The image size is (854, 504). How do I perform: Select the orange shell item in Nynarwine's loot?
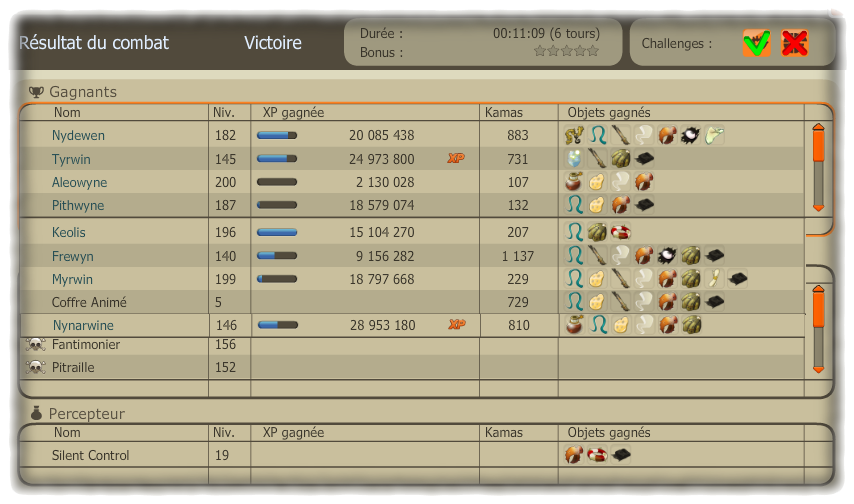[x=668, y=325]
